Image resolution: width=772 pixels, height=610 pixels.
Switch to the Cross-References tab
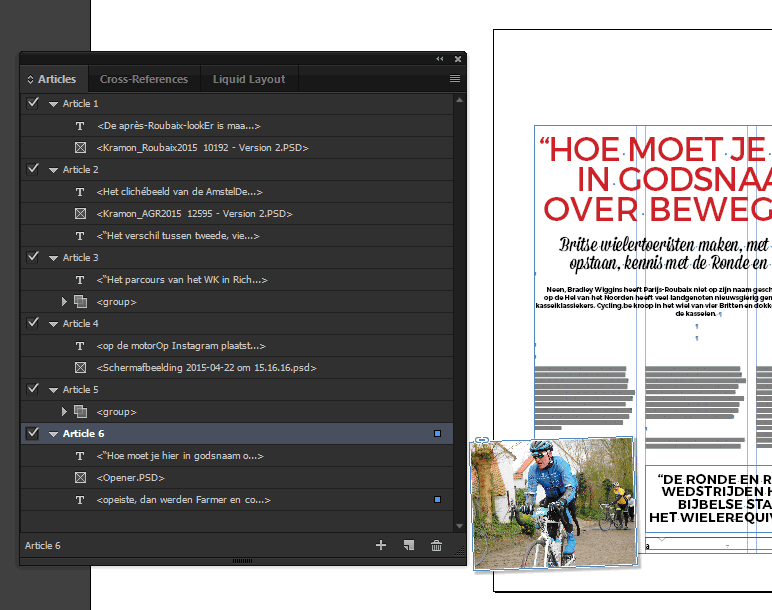click(x=144, y=79)
